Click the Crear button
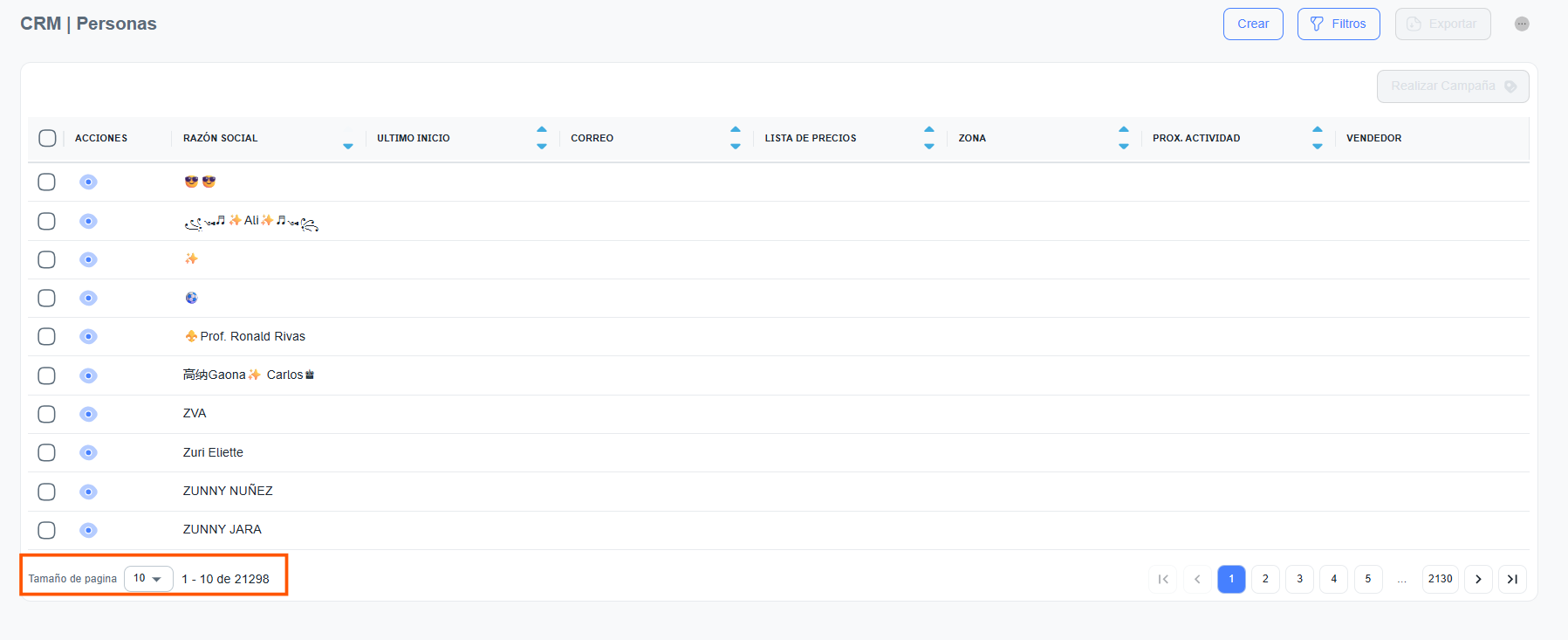This screenshot has width=1568, height=640. 1253,24
